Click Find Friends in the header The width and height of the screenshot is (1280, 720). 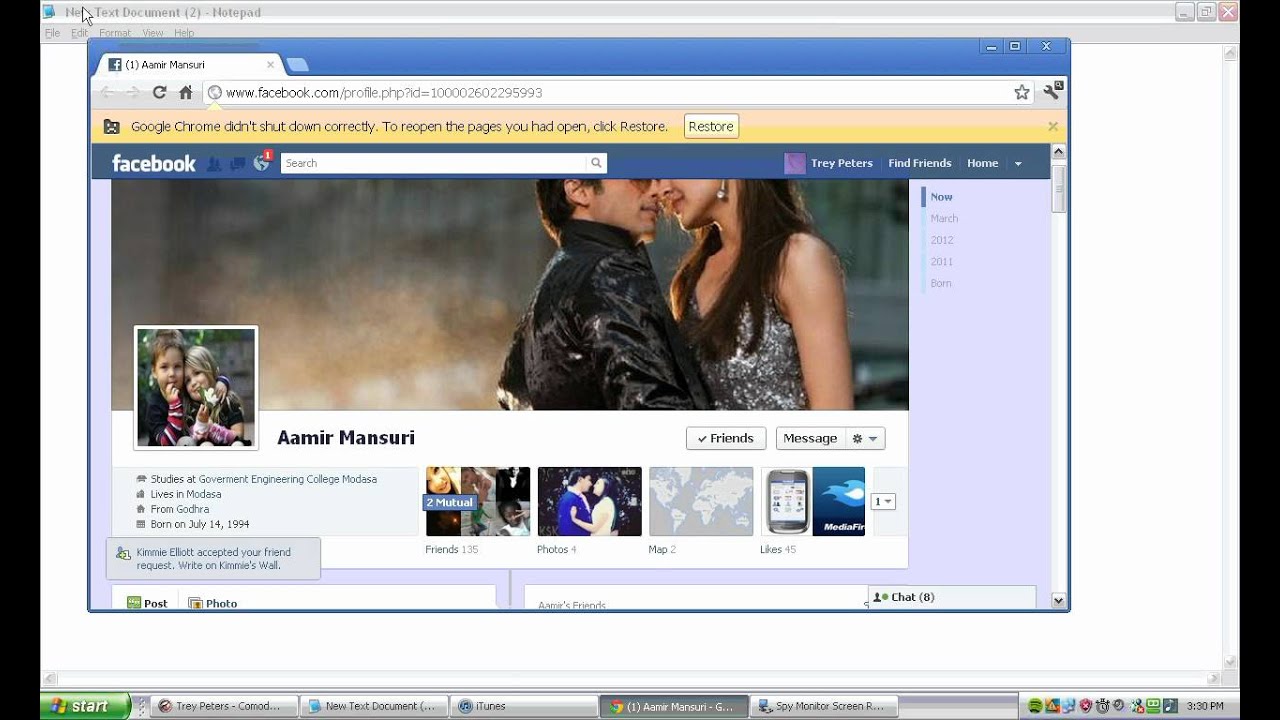920,163
